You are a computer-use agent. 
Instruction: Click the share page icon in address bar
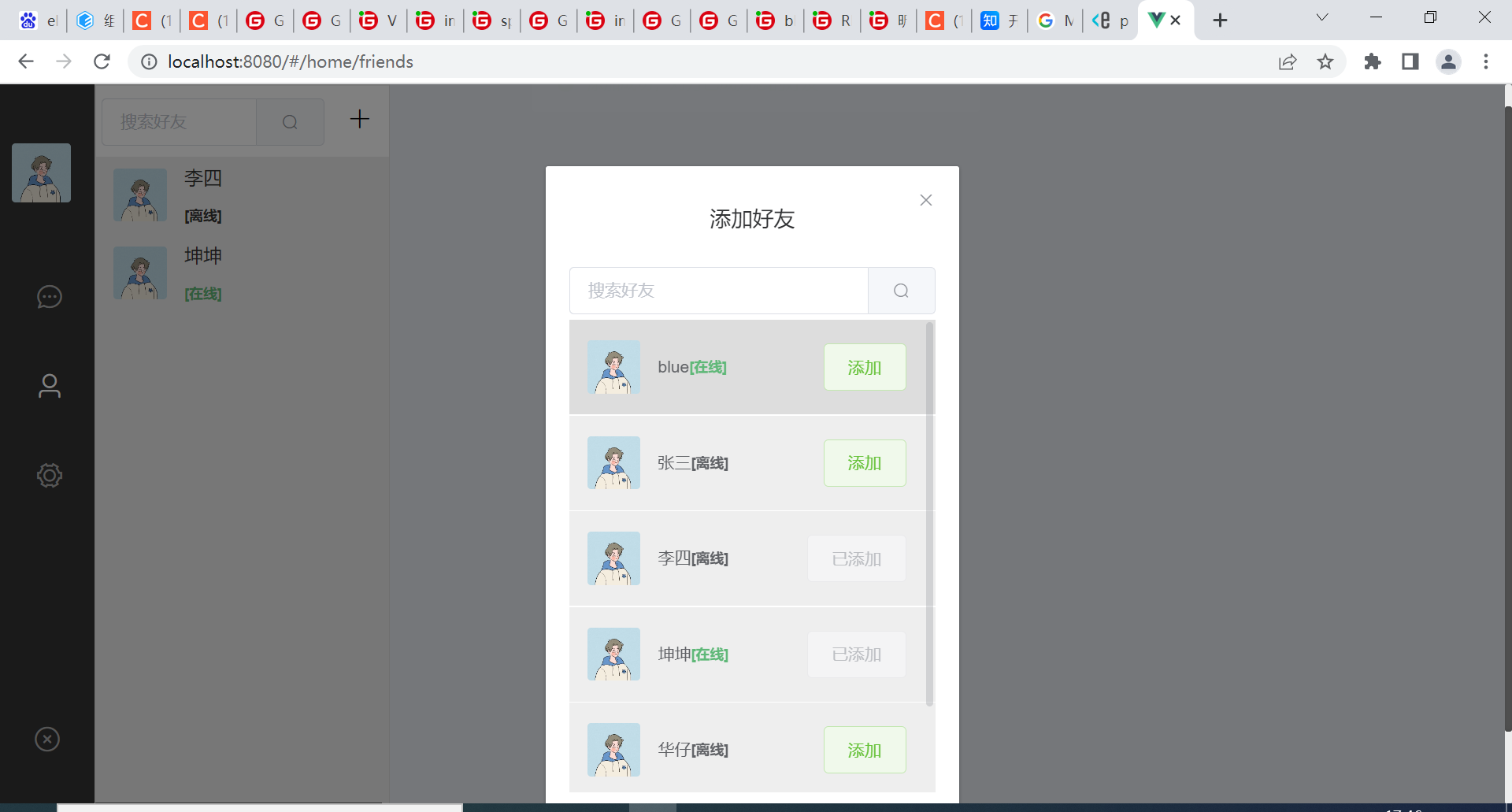(x=1288, y=61)
